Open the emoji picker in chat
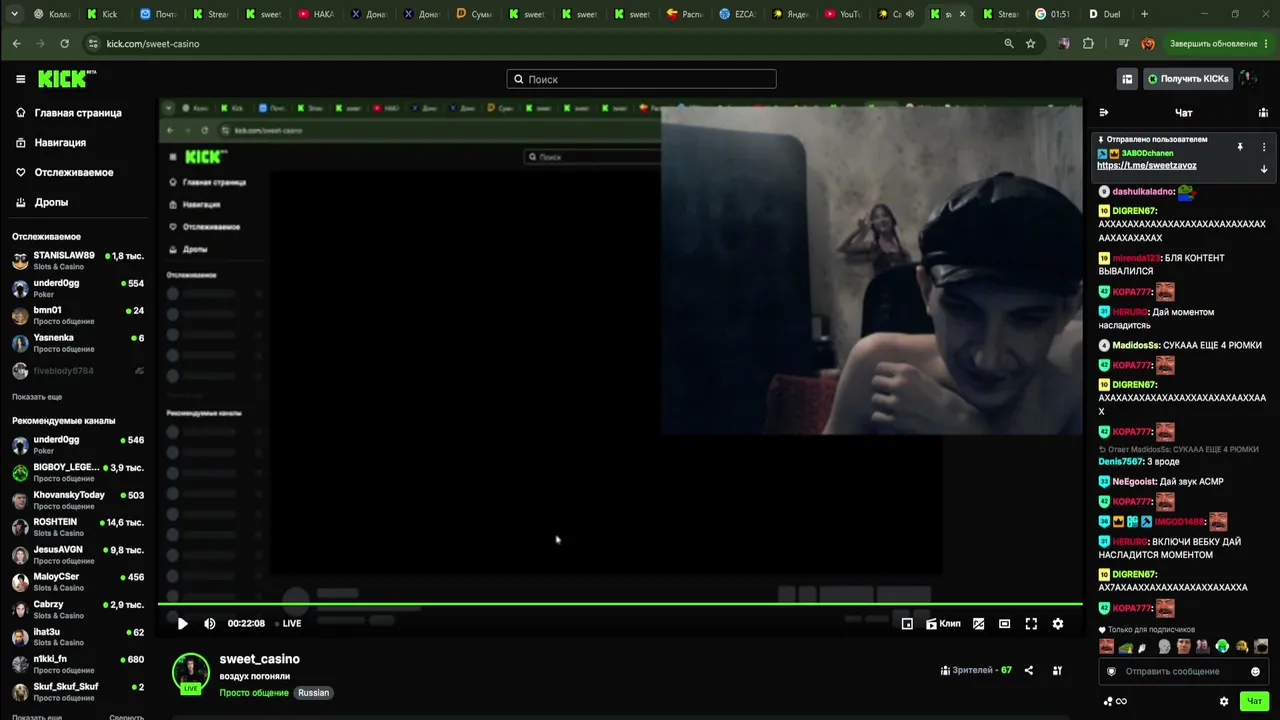This screenshot has height=720, width=1280. (1256, 671)
